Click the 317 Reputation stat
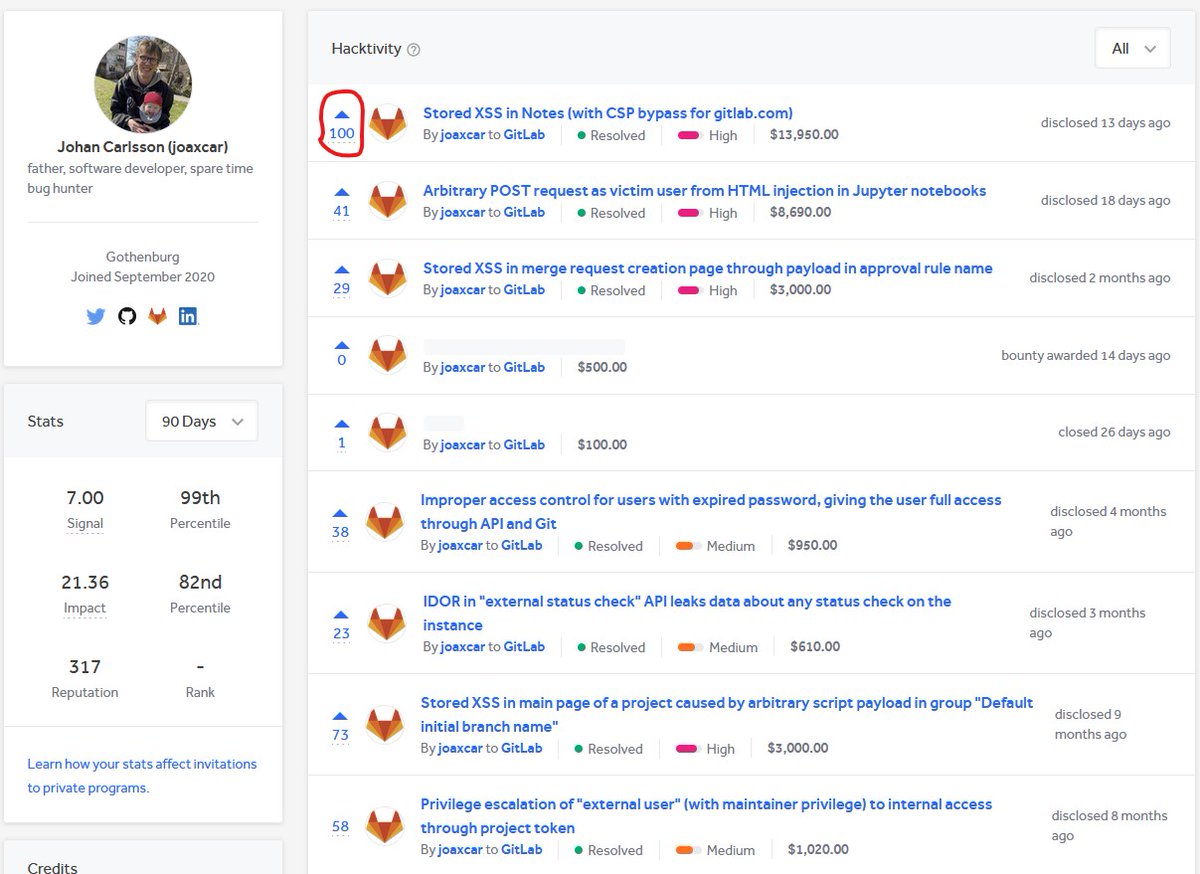 tap(85, 667)
